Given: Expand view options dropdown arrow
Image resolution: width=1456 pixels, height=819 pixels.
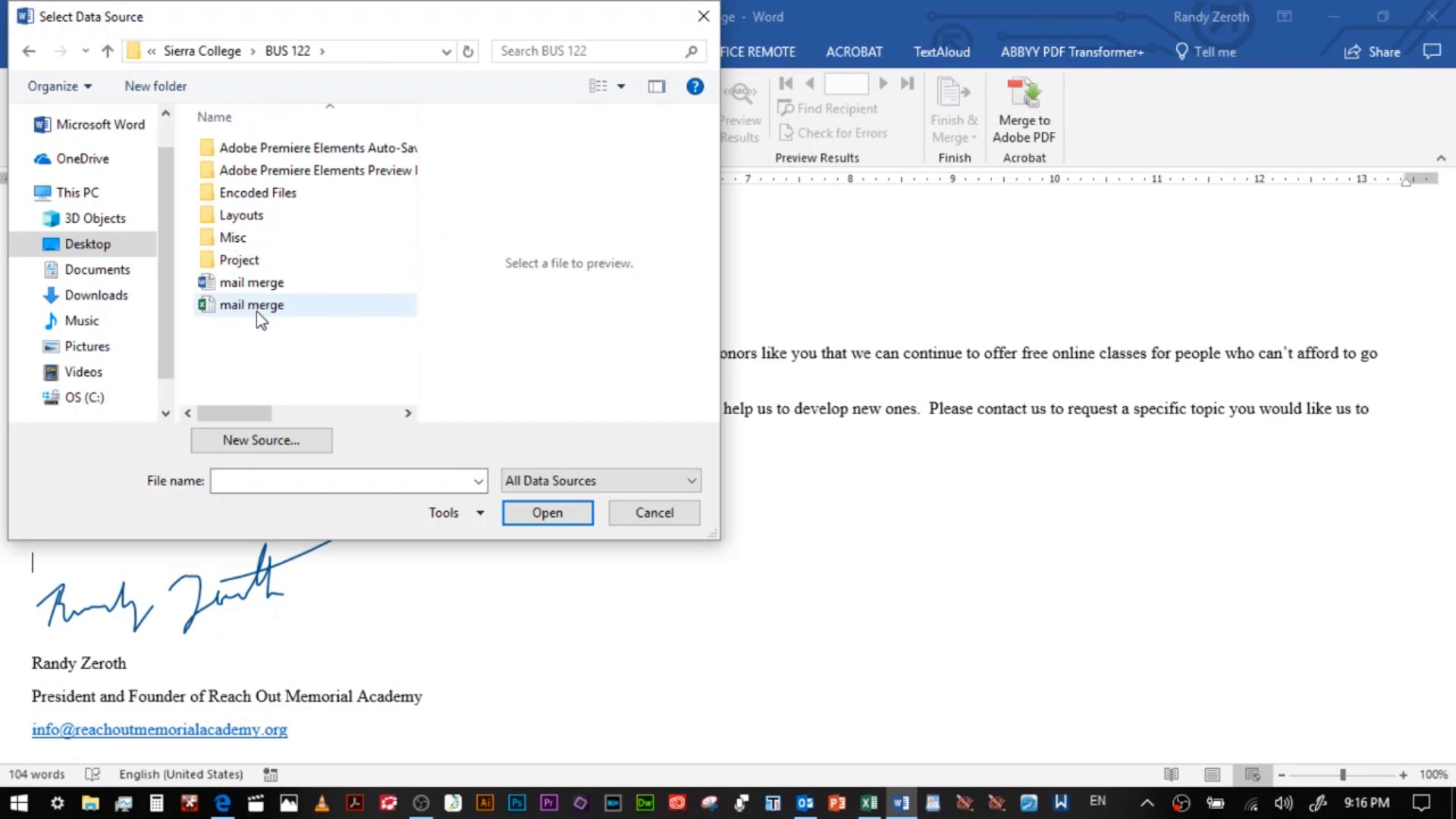Looking at the screenshot, I should 621,86.
